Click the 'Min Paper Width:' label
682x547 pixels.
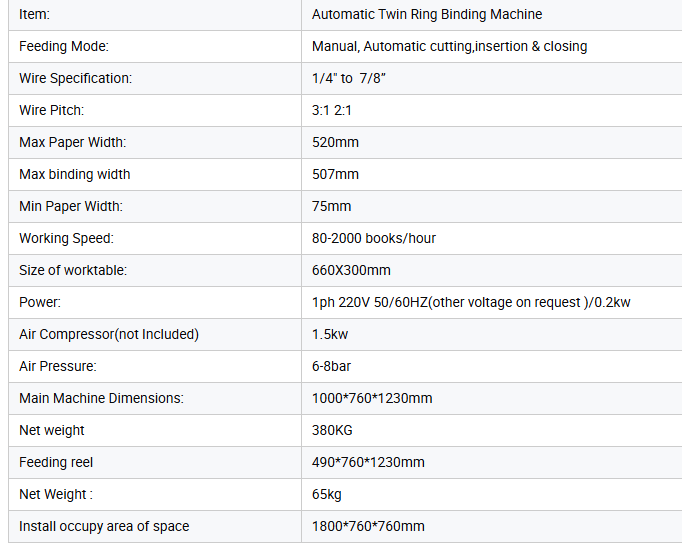click(x=71, y=206)
